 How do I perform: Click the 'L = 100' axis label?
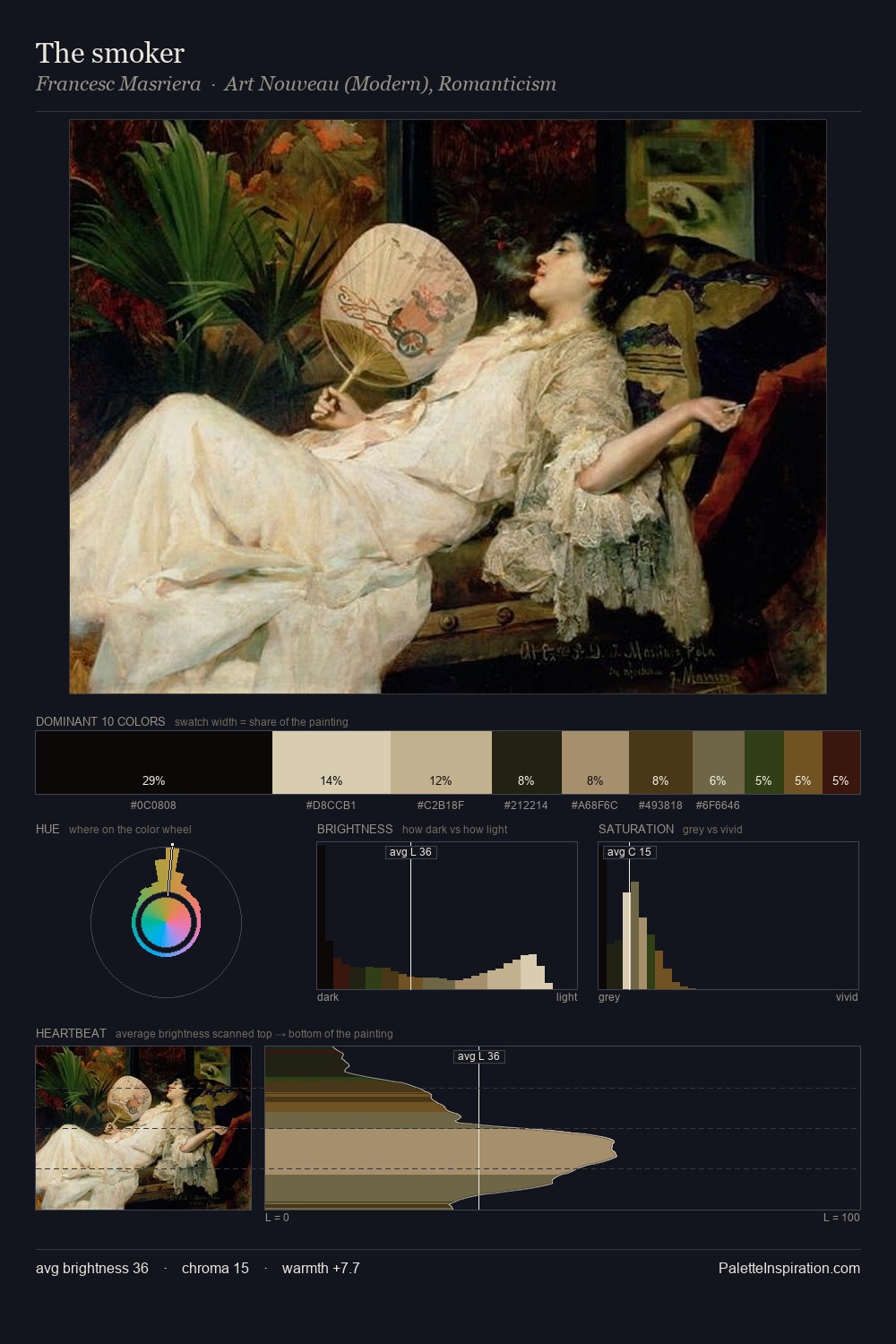click(x=841, y=1218)
